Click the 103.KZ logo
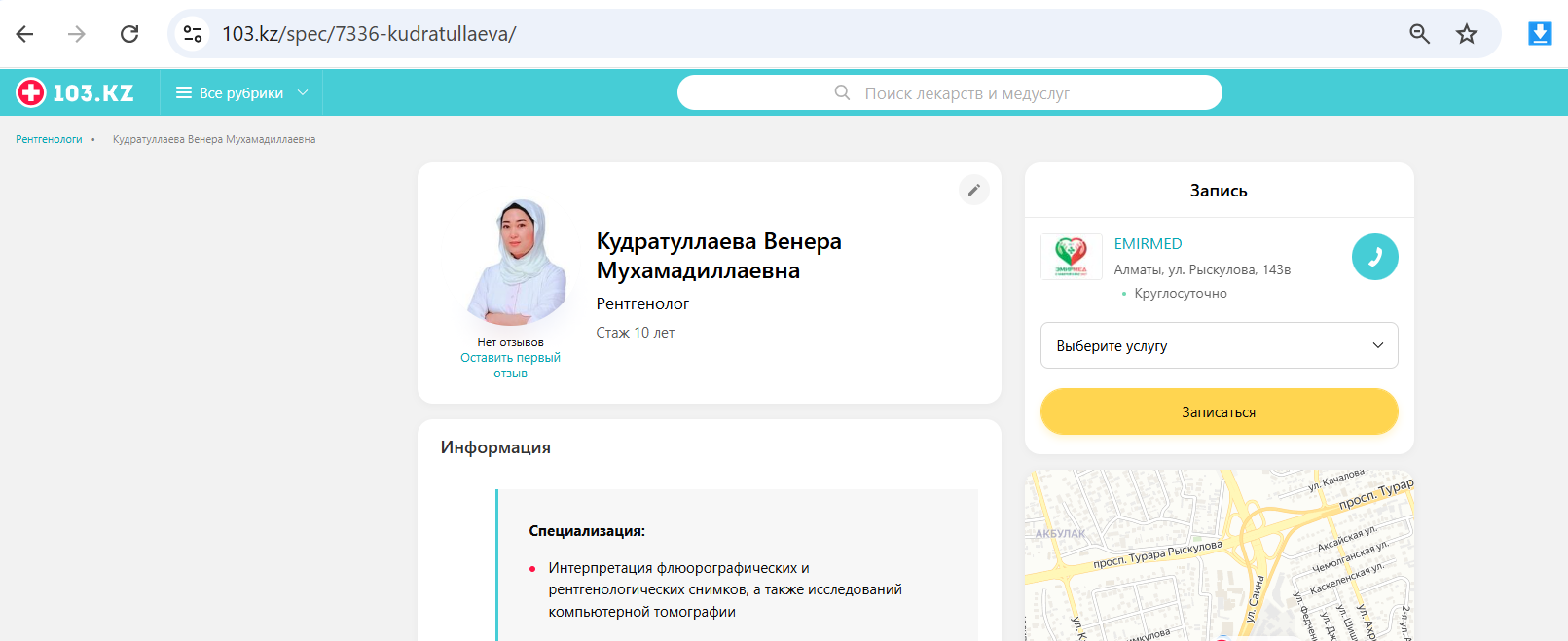 (75, 92)
